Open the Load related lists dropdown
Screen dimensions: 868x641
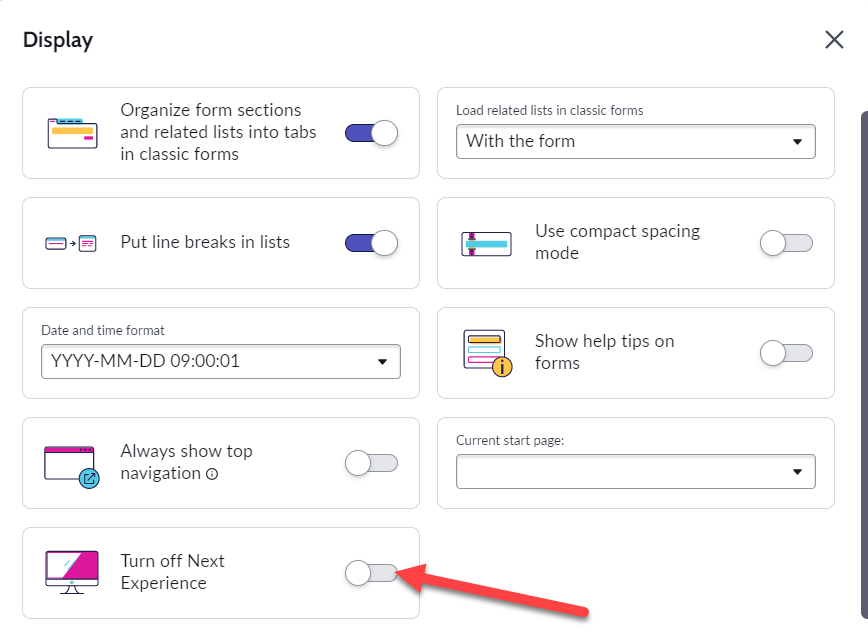[635, 141]
